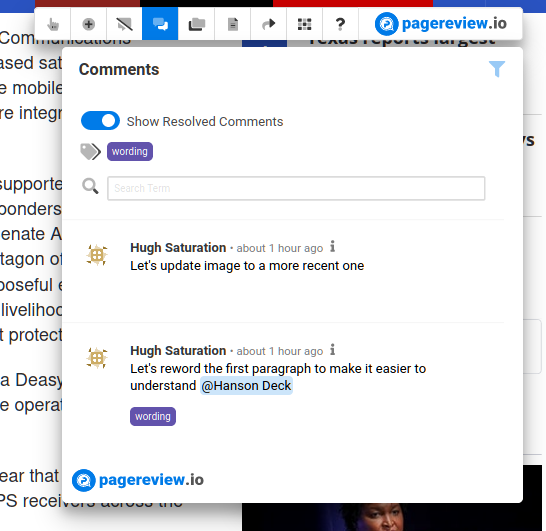Click the Show Resolved Comments label
Screen dimensions: 546x531
point(205,122)
